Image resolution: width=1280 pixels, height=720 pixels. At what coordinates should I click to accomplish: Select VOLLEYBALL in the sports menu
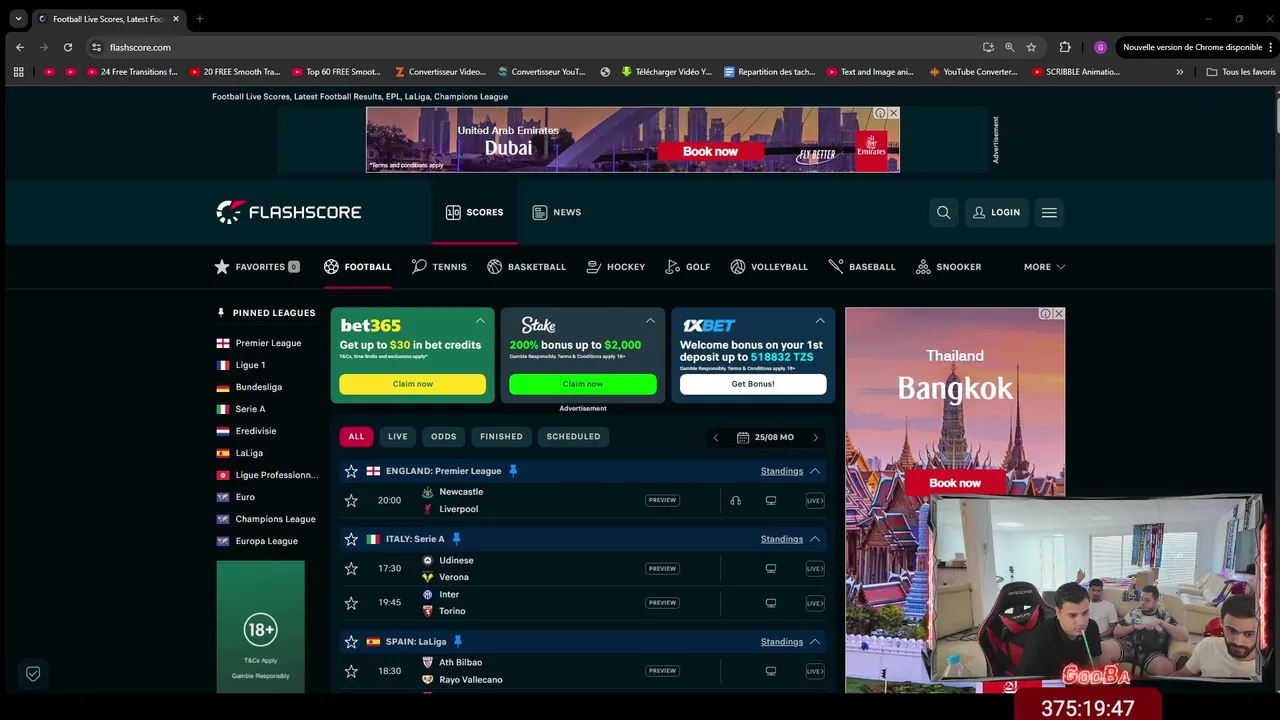point(769,267)
